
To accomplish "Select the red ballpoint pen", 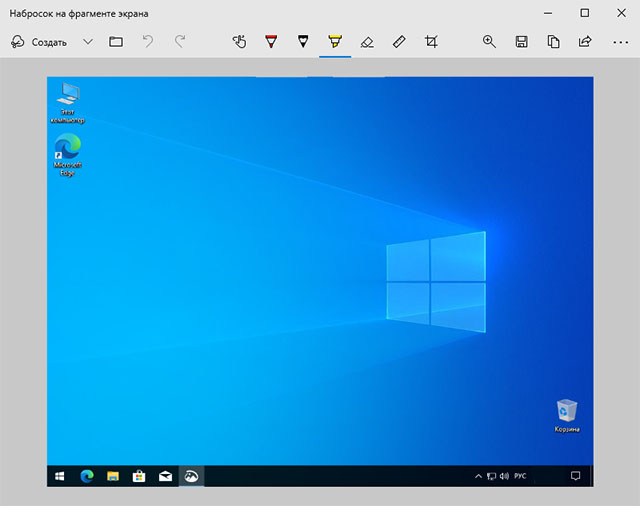I will 271,42.
